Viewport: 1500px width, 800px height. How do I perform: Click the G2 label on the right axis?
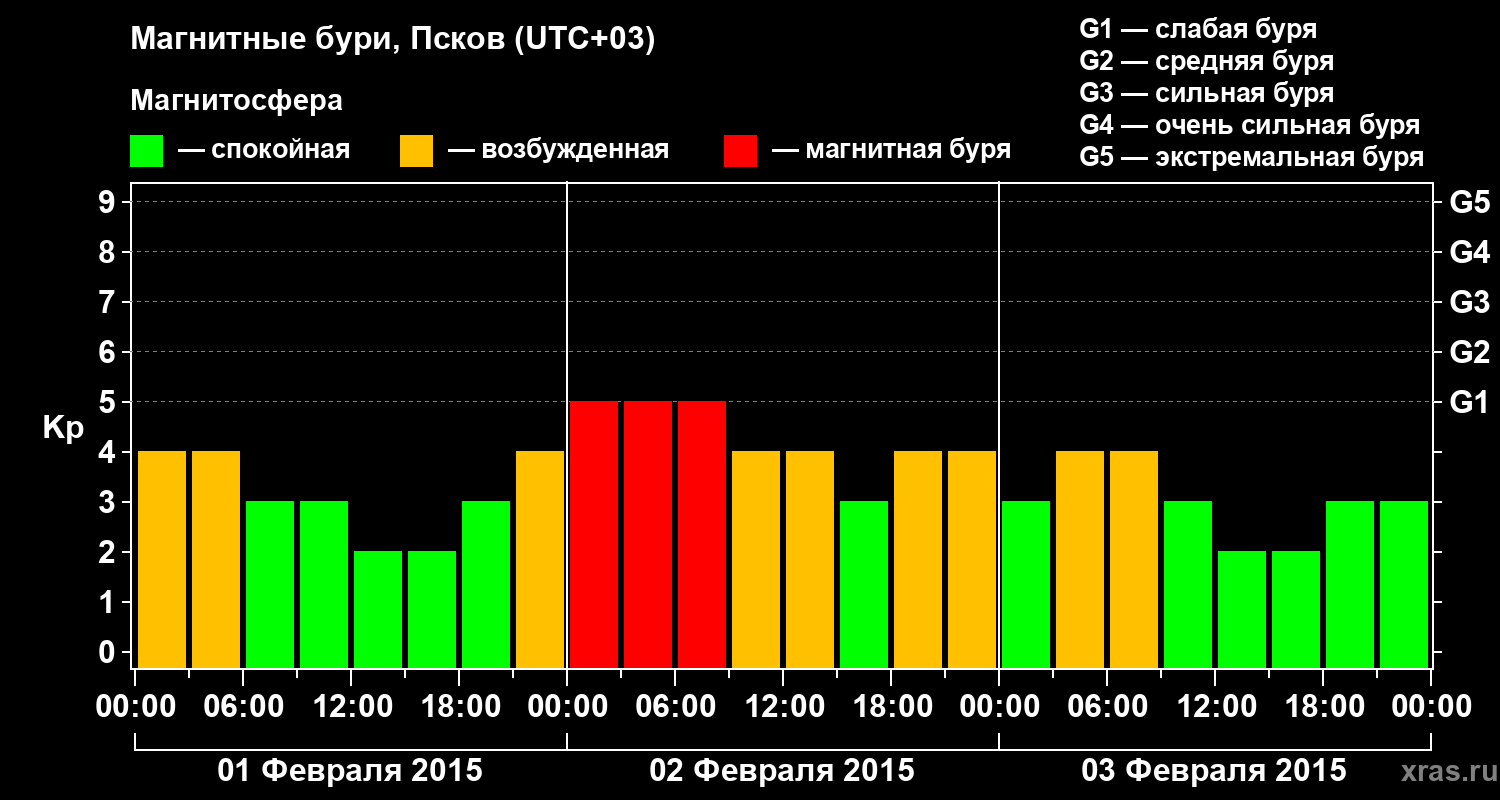click(1469, 353)
